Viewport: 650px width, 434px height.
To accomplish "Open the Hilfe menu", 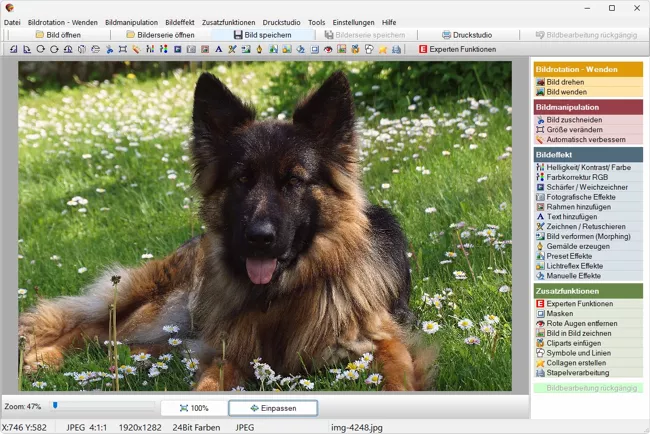I will pos(389,22).
